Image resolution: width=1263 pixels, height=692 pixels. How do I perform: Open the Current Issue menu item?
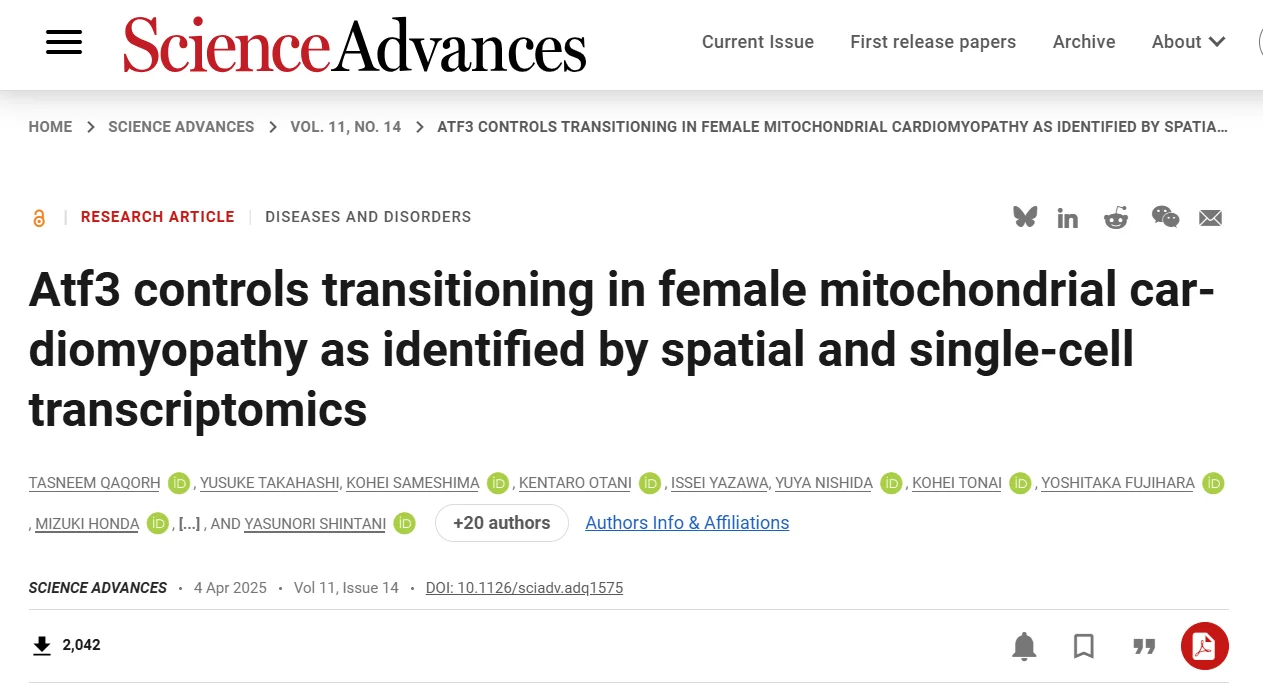(758, 42)
